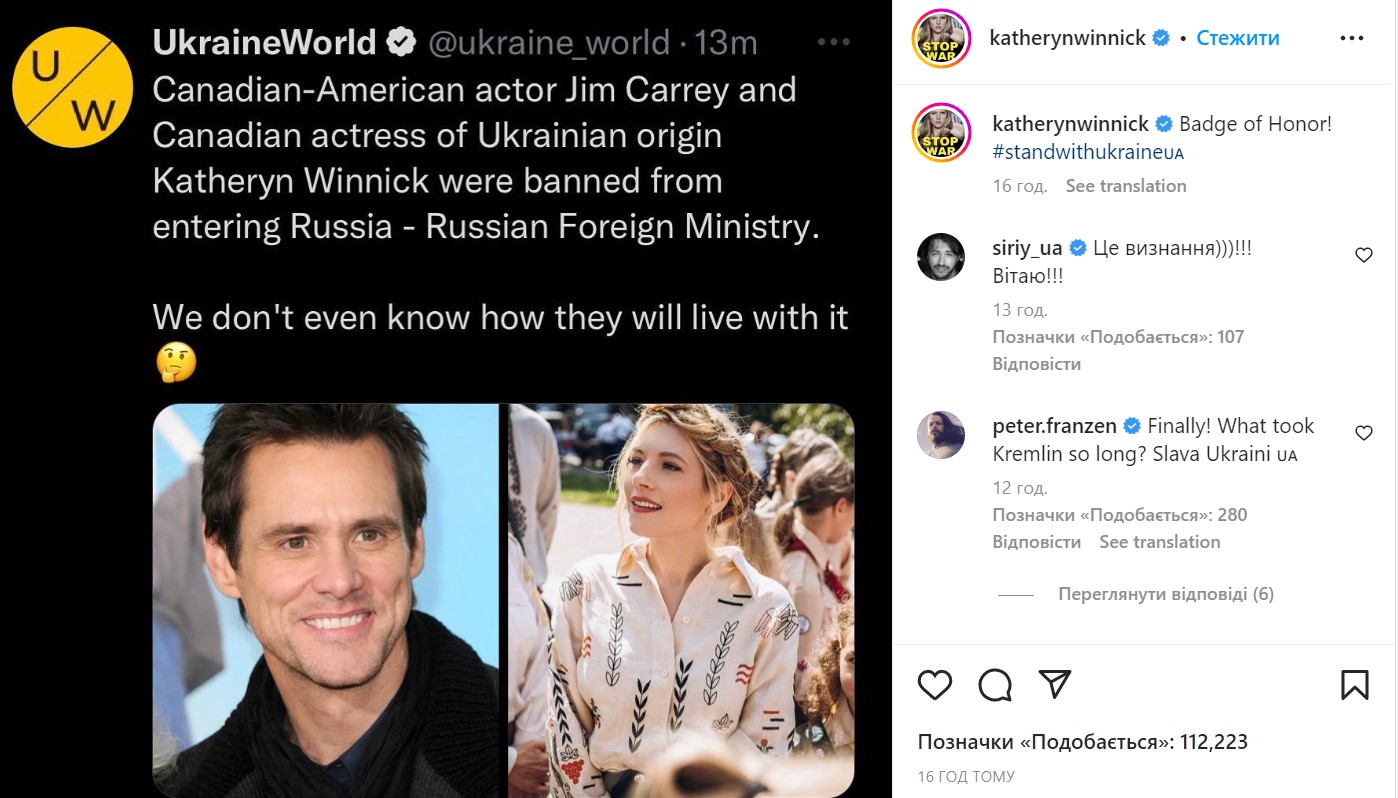
Task: Click siriy_ua's comment avatar
Action: point(941,258)
